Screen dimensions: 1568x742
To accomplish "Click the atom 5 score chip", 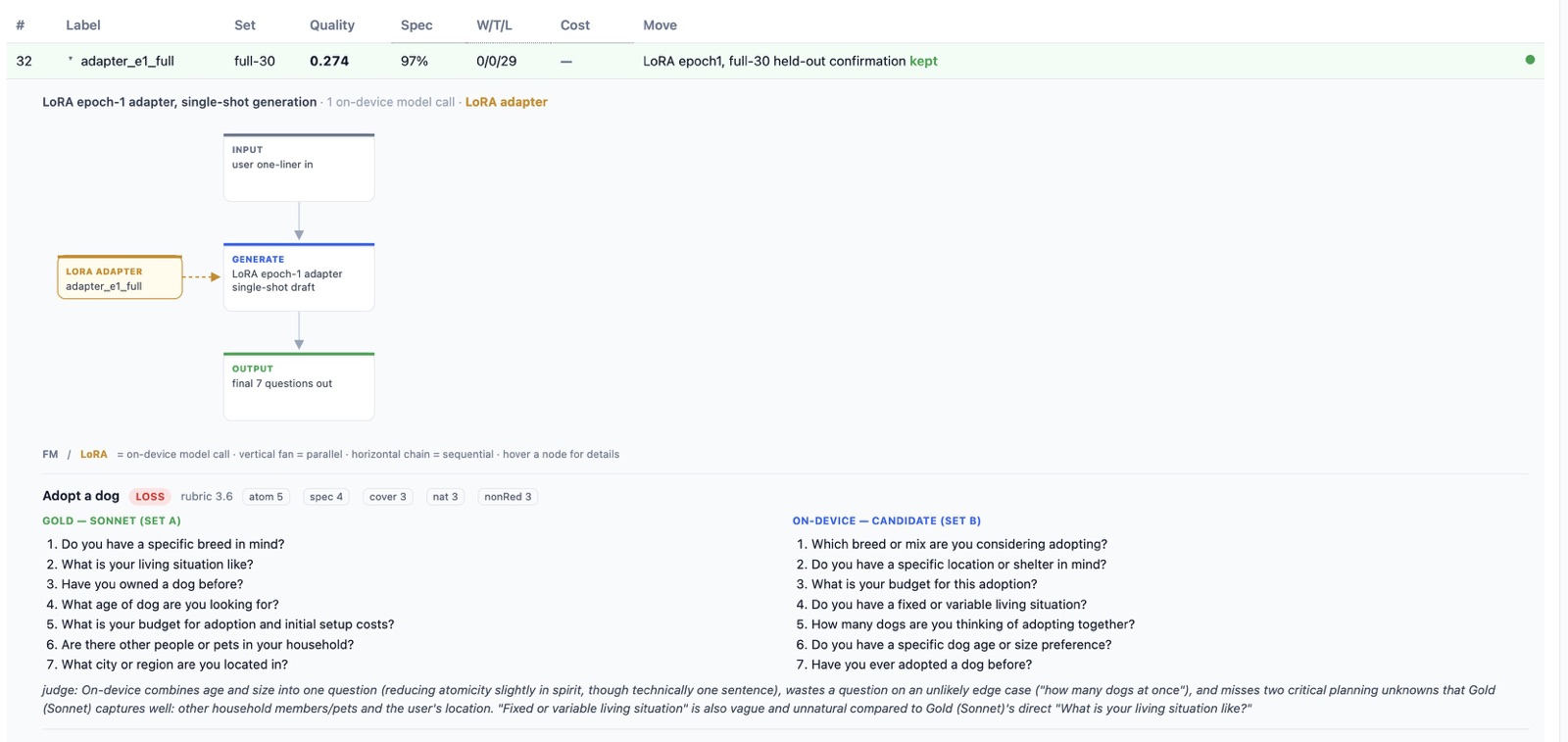I will tap(266, 497).
